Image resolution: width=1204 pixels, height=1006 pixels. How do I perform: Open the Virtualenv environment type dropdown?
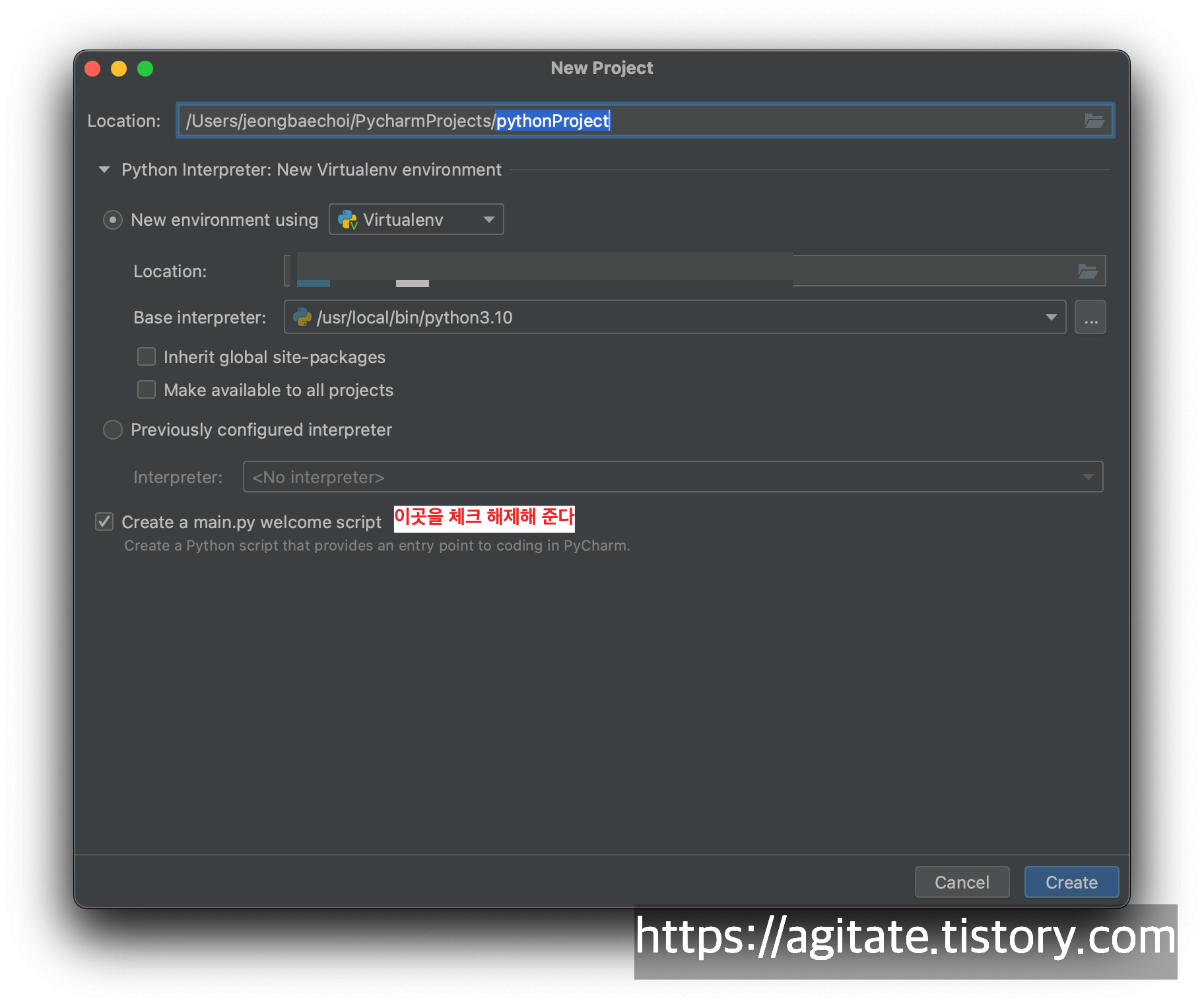(x=417, y=220)
